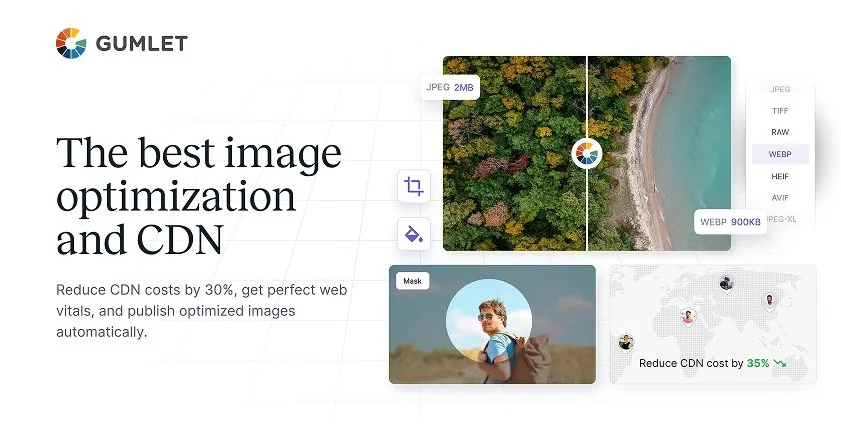This screenshot has height=440, width=841.
Task: Select TIFF format option
Action: 780,111
